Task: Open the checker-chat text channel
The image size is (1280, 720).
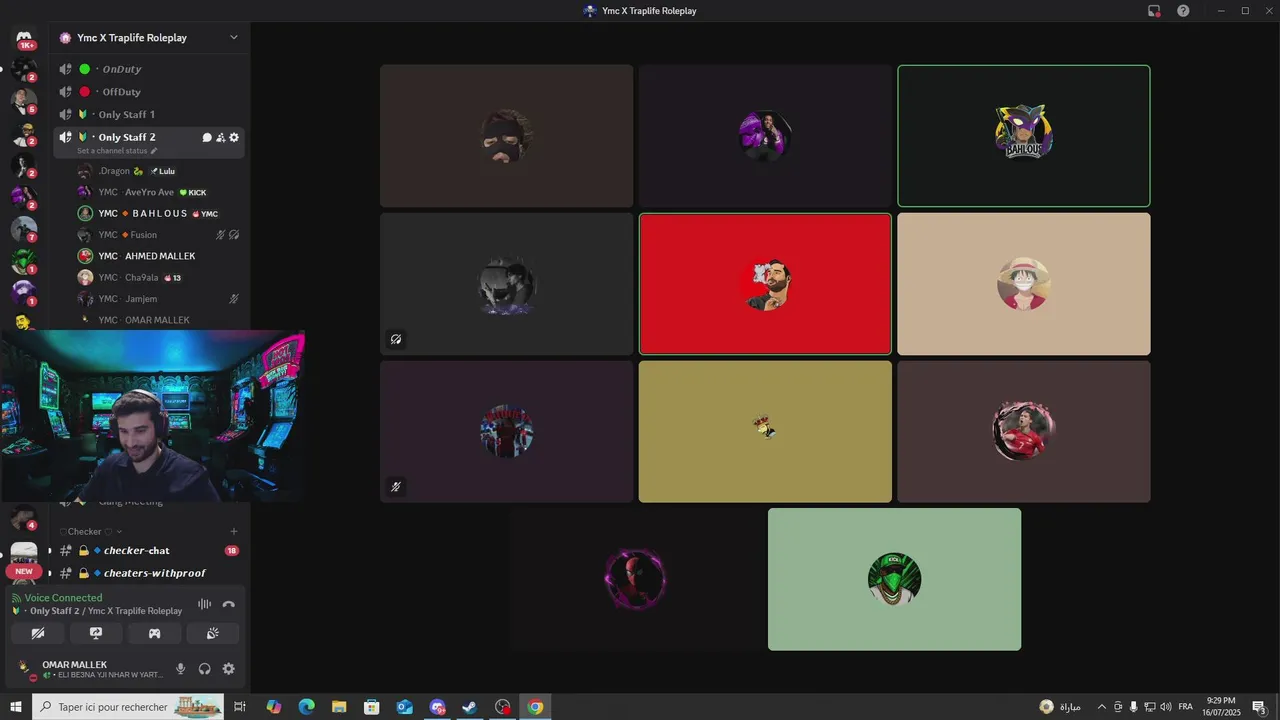Action: [149, 551]
